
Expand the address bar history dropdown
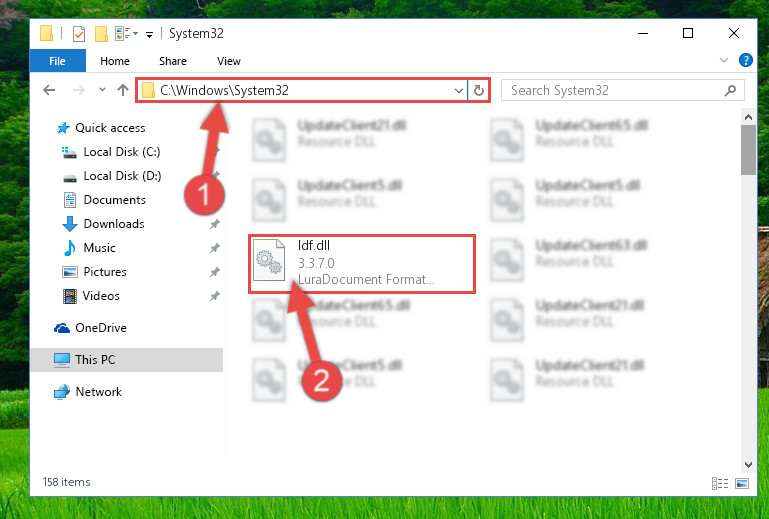[x=459, y=90]
